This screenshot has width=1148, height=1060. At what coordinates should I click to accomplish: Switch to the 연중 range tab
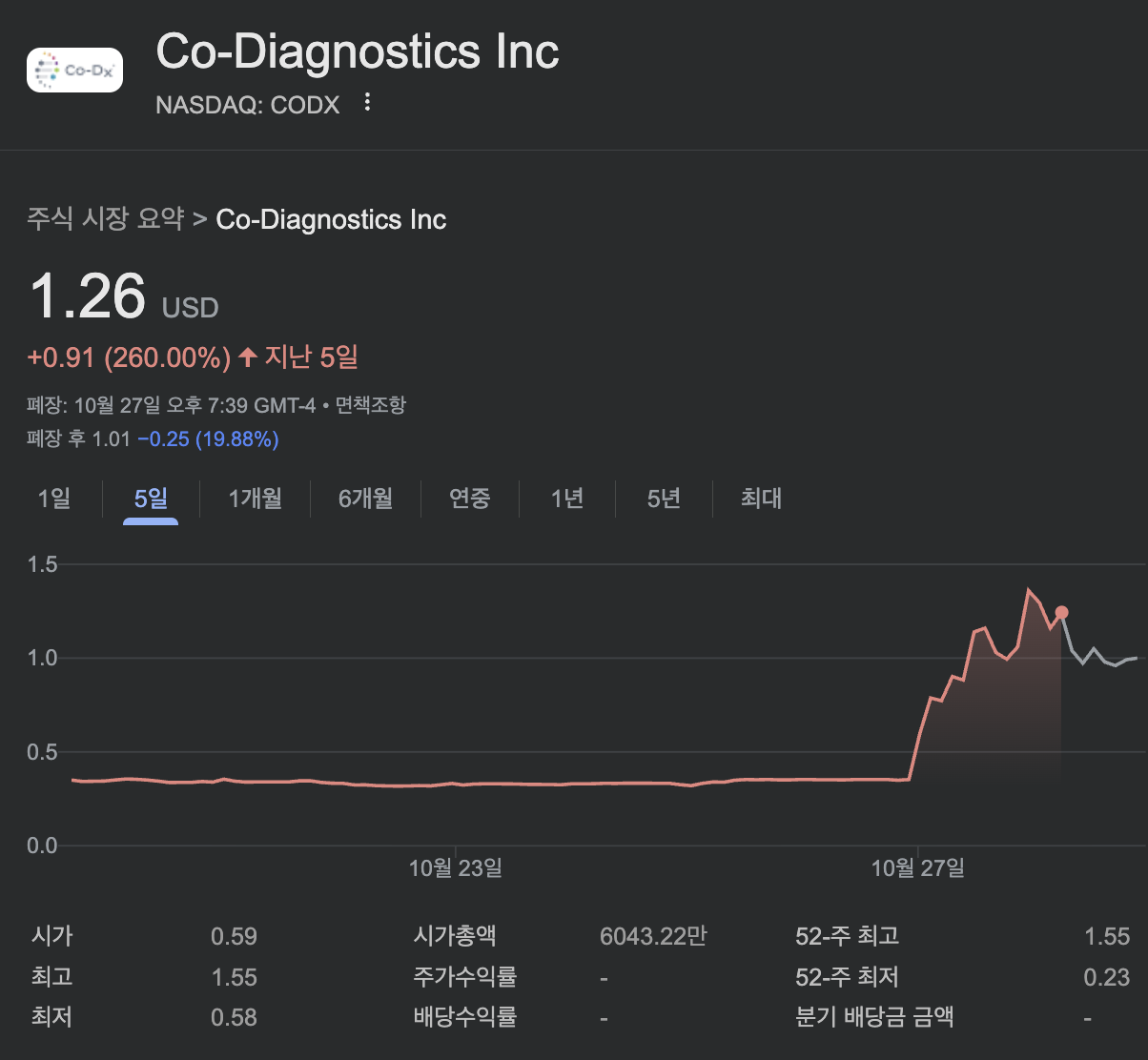tap(470, 499)
